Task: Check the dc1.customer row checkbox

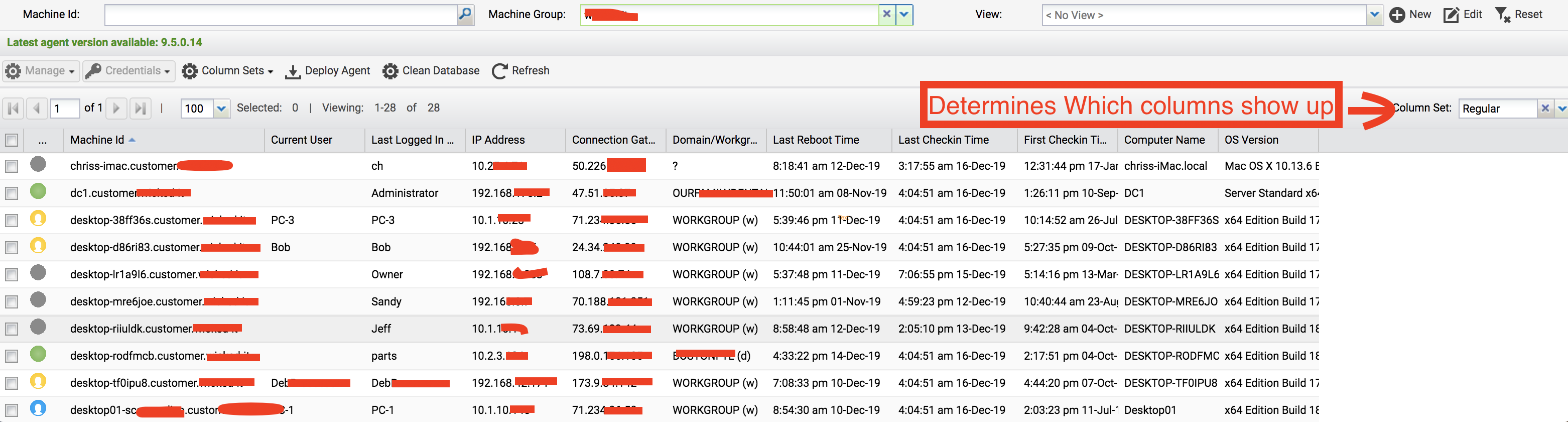Action: pyautogui.click(x=12, y=193)
